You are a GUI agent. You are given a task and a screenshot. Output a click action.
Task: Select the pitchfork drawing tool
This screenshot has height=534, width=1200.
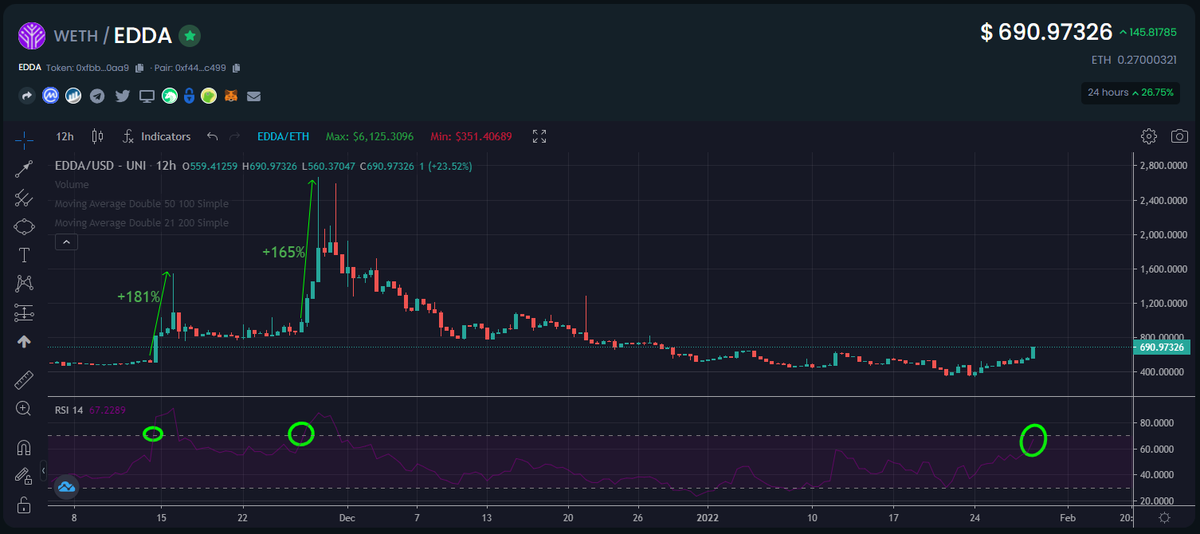point(24,198)
